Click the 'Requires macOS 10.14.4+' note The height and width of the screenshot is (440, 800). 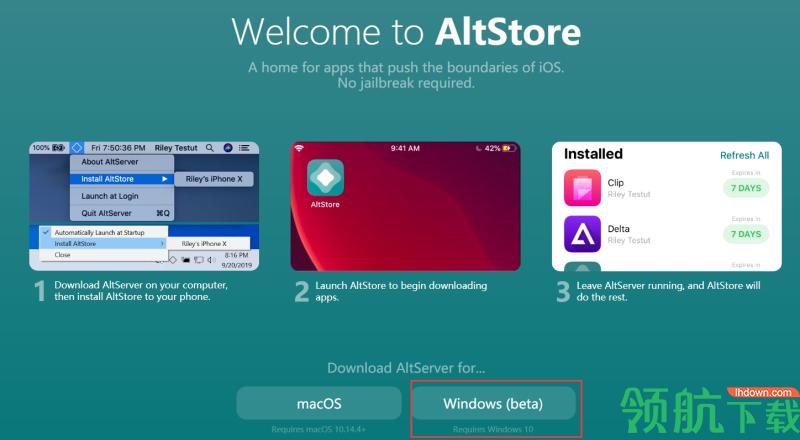(318, 429)
